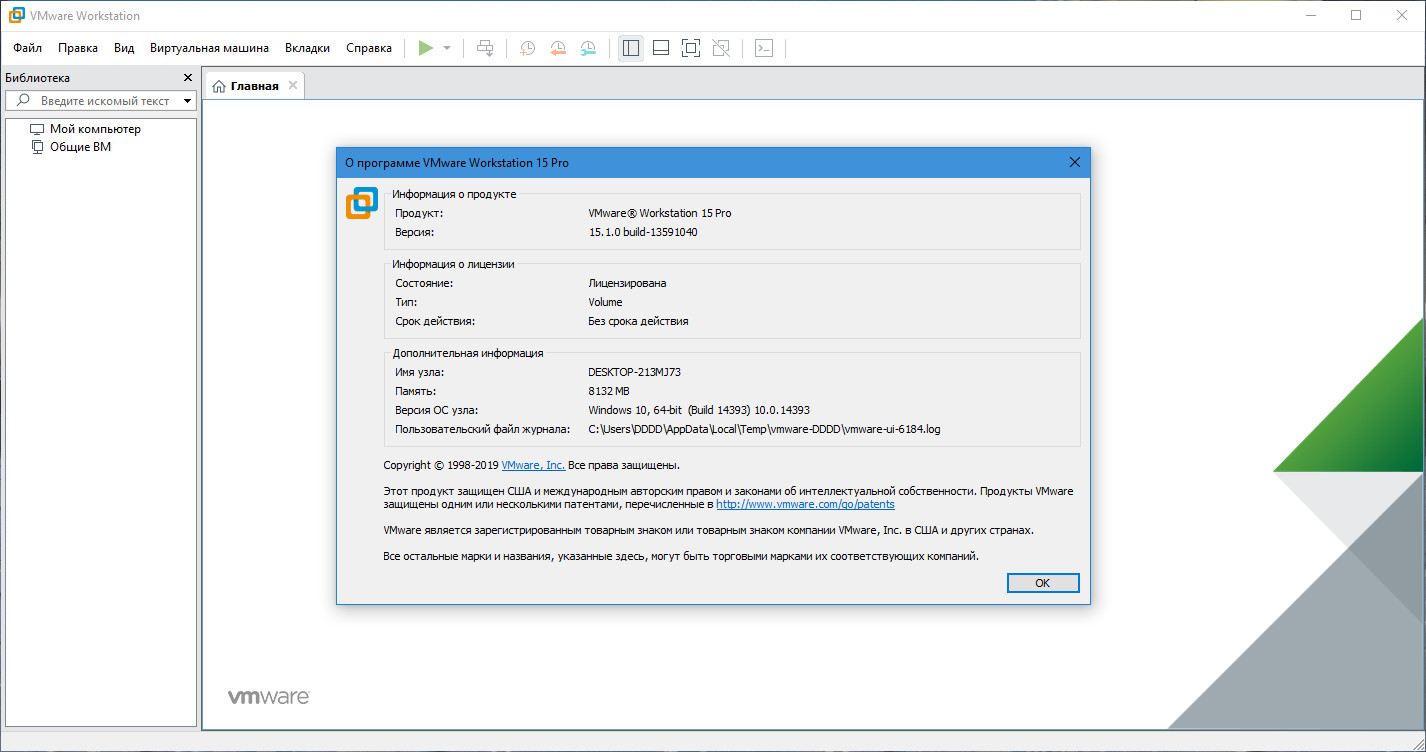This screenshot has height=752, width=1426.
Task: Open the library search filter dropdown
Action: point(186,100)
